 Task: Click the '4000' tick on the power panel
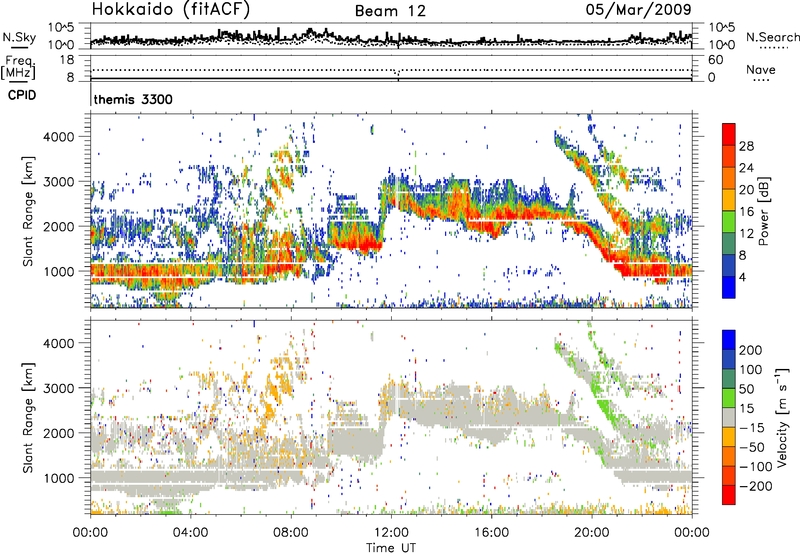pyautogui.click(x=59, y=137)
